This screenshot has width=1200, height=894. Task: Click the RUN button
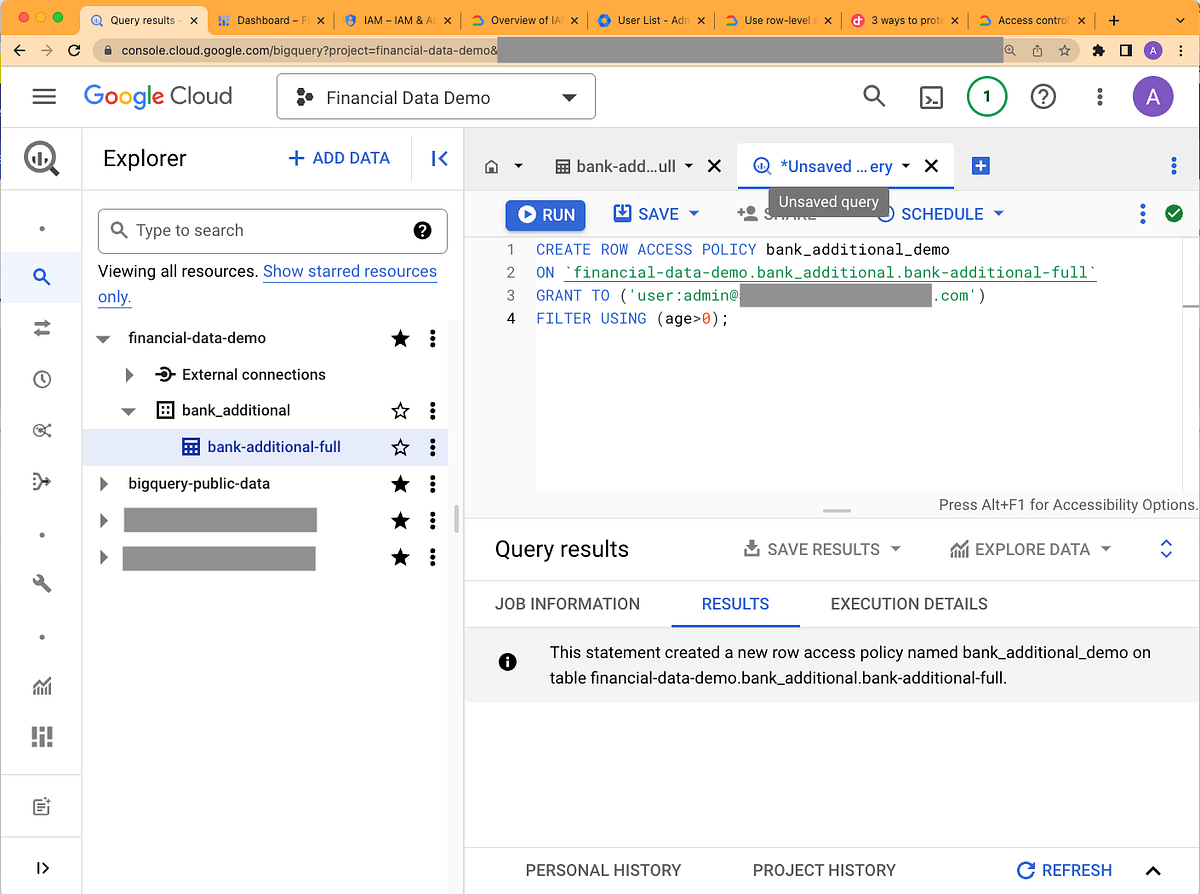[545, 214]
